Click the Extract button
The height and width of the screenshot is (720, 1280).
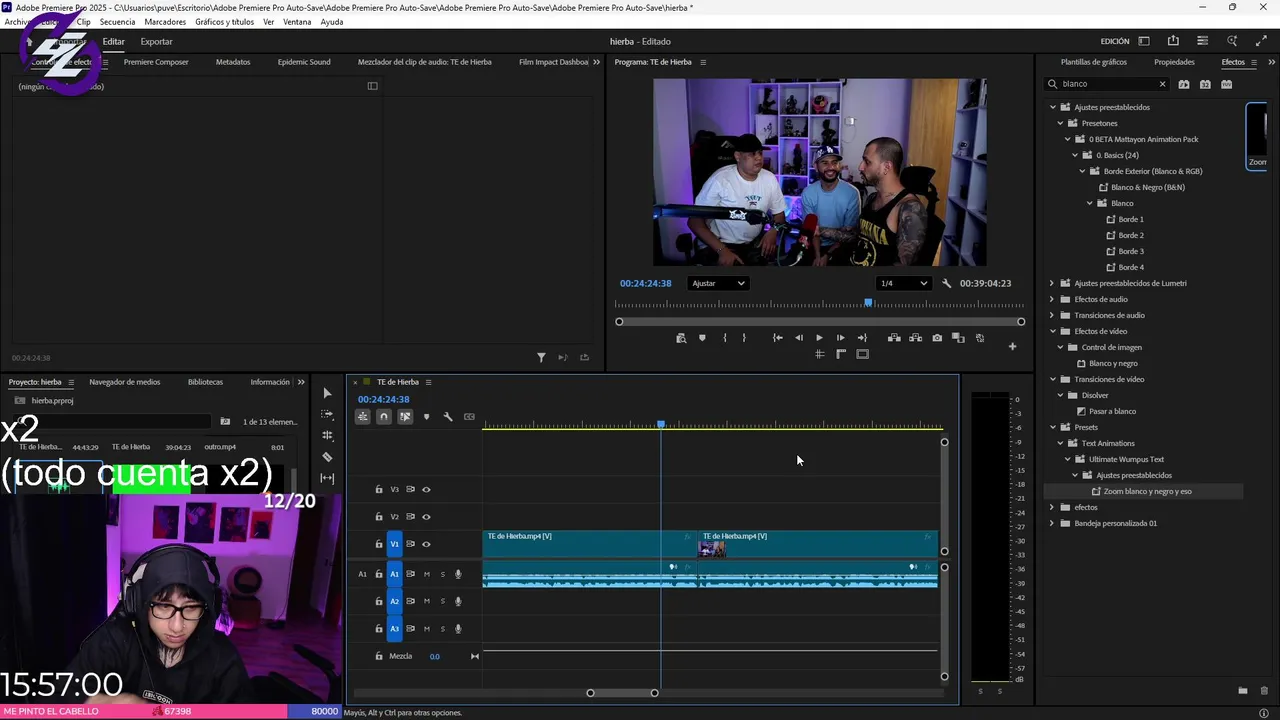coord(915,338)
